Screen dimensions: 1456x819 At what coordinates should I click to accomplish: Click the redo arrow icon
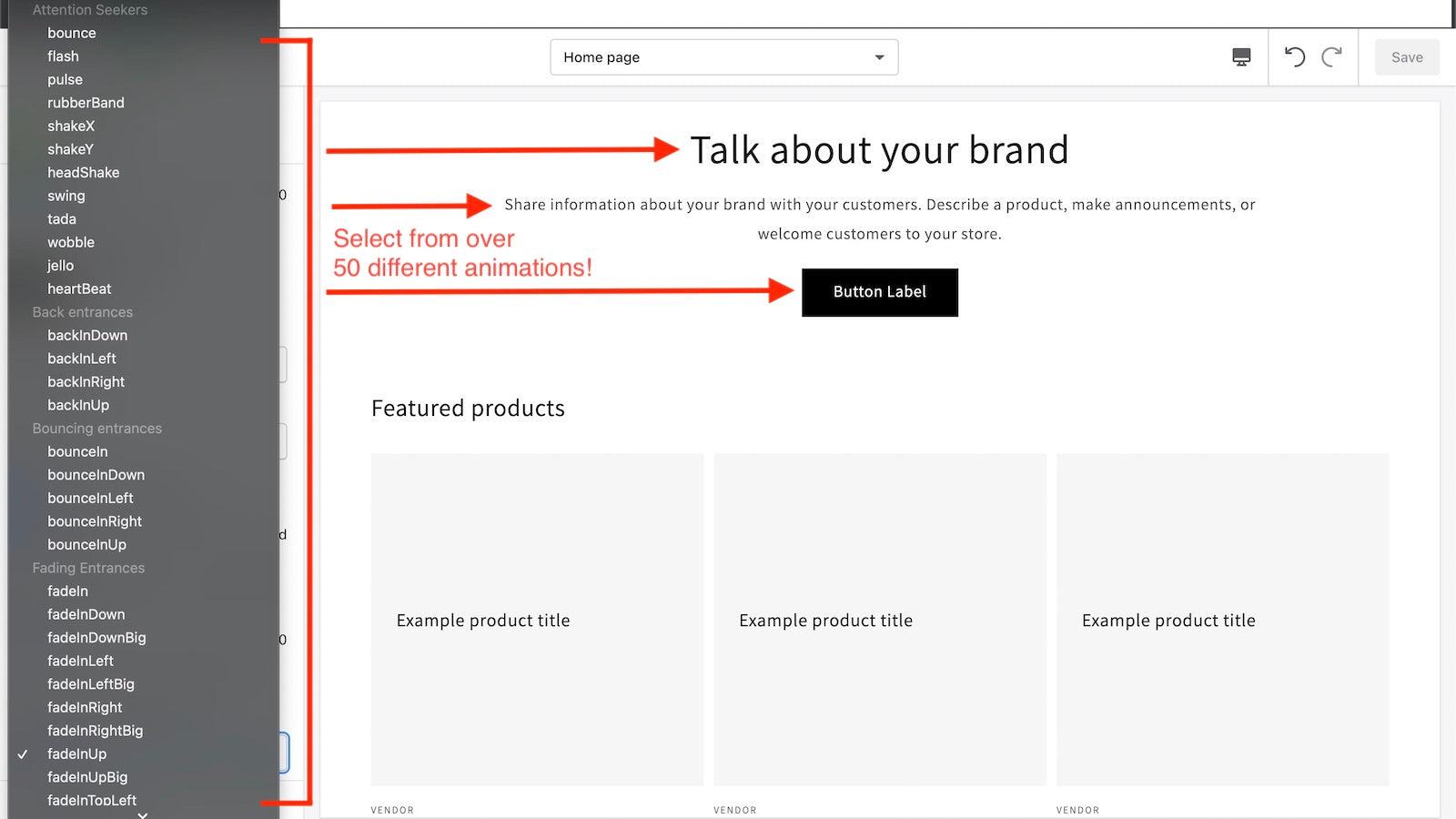(1331, 57)
